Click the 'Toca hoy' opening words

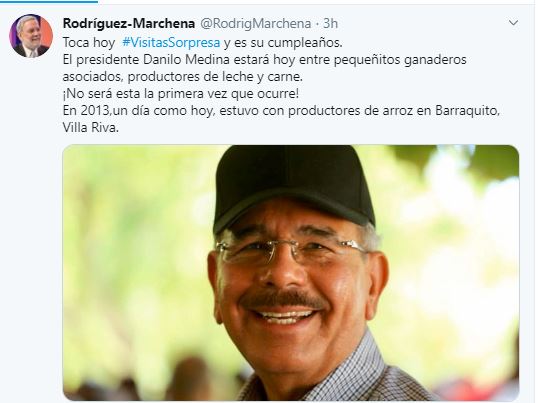89,43
